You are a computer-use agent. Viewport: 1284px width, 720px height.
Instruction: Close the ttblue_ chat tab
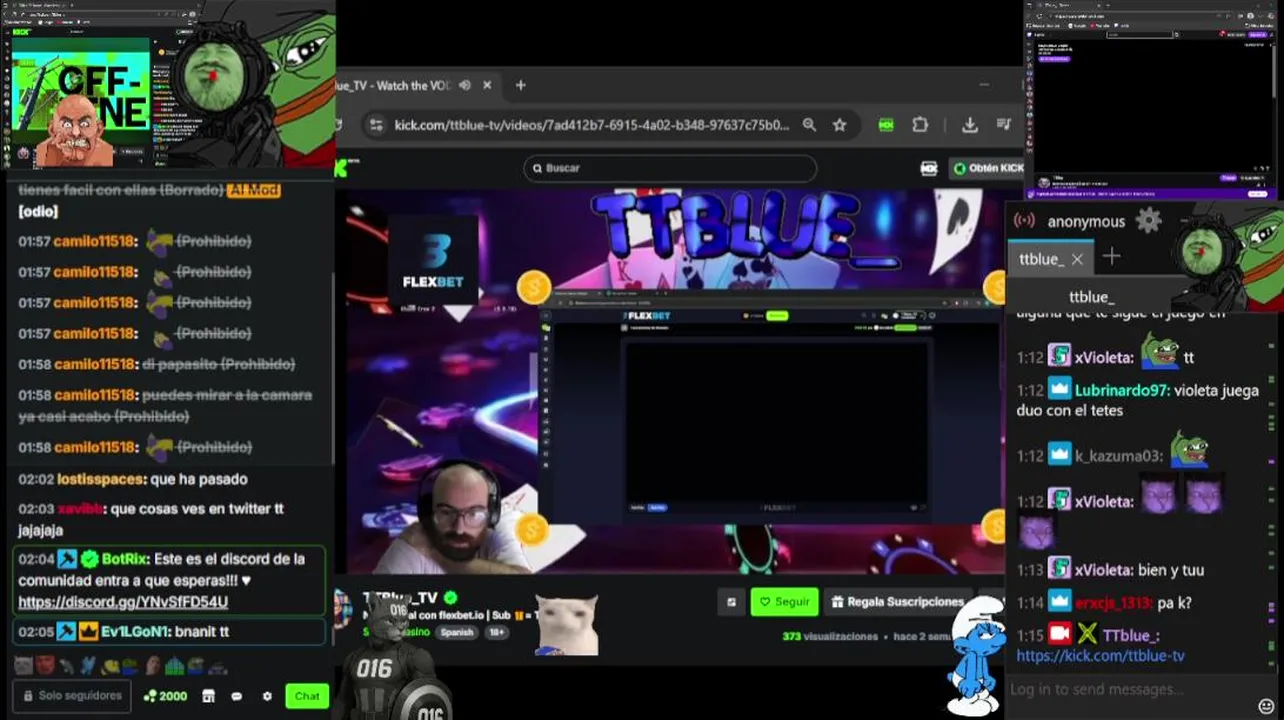click(x=1077, y=259)
